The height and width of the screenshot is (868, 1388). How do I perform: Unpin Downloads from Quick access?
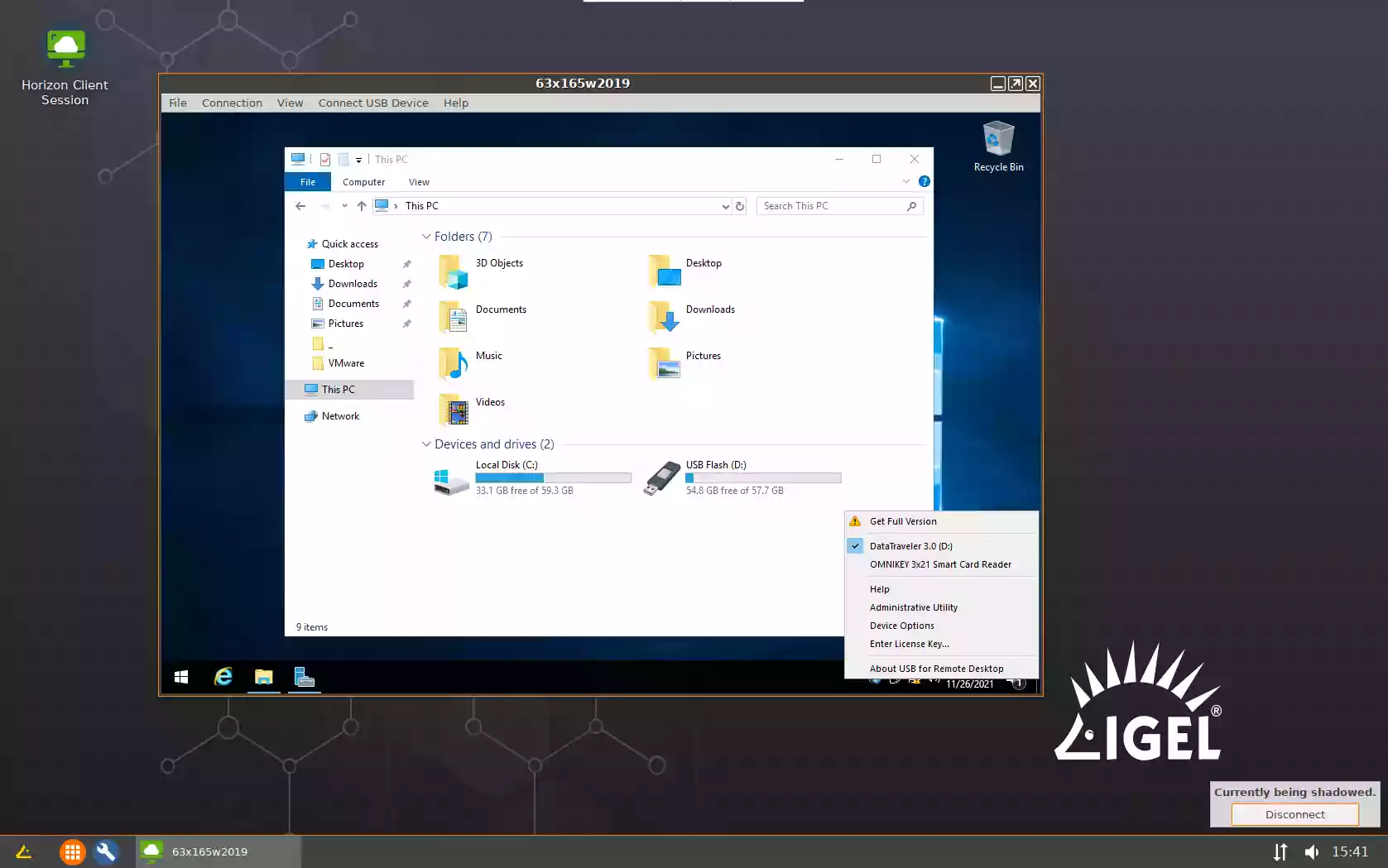pyautogui.click(x=406, y=284)
